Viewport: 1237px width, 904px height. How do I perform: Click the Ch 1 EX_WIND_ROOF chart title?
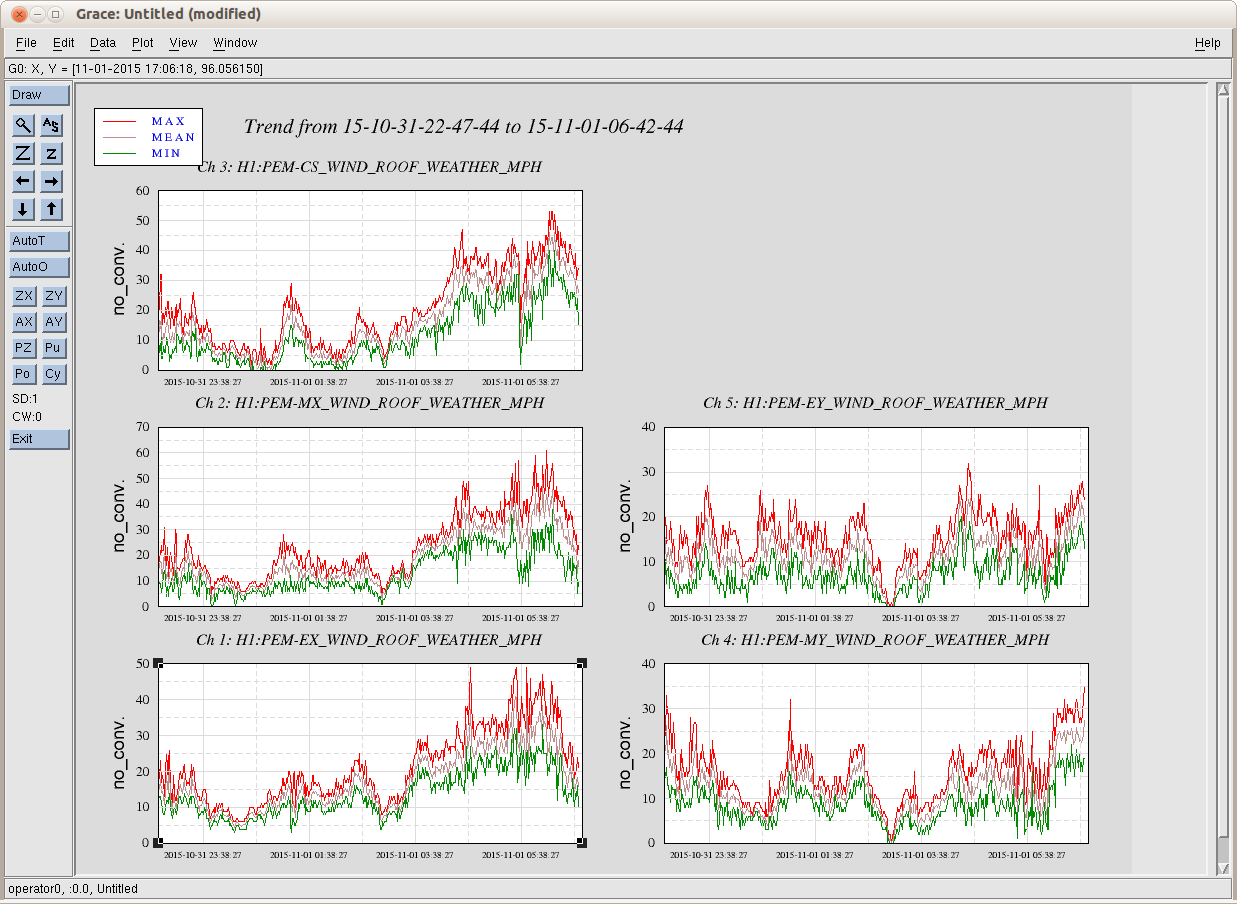(x=369, y=640)
